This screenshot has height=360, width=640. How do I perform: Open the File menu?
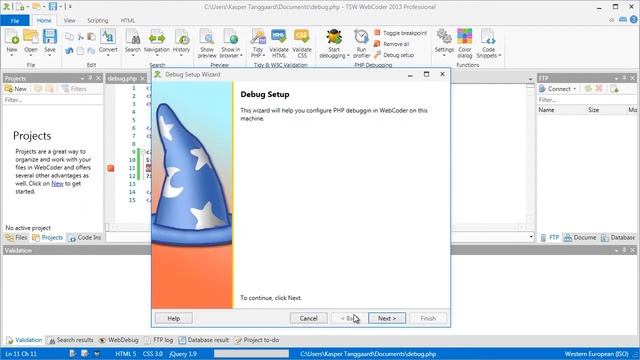pyautogui.click(x=15, y=20)
